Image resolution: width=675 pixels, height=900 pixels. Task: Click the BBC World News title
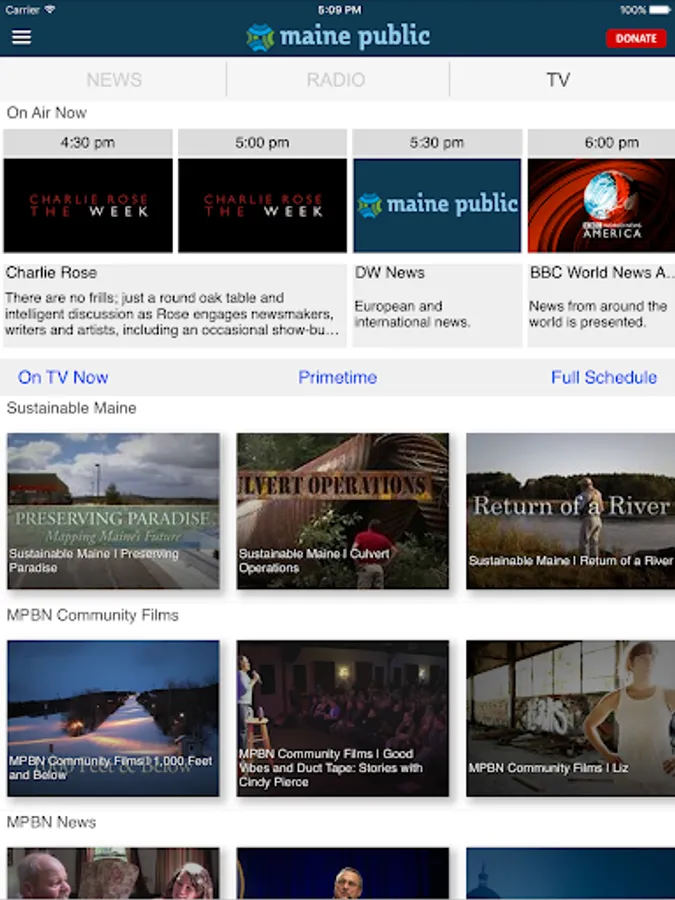click(x=602, y=273)
